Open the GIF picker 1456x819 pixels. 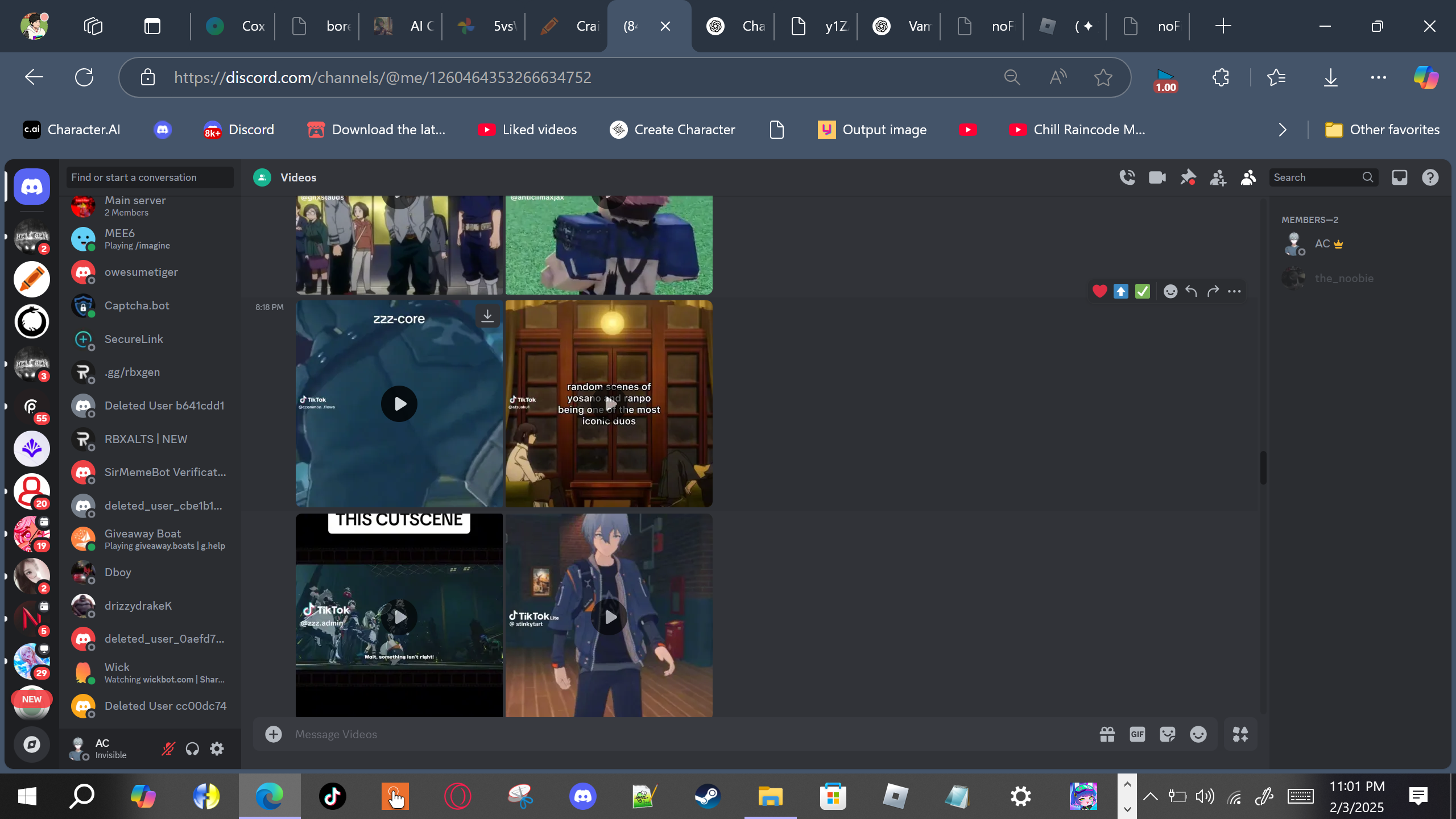(x=1137, y=734)
